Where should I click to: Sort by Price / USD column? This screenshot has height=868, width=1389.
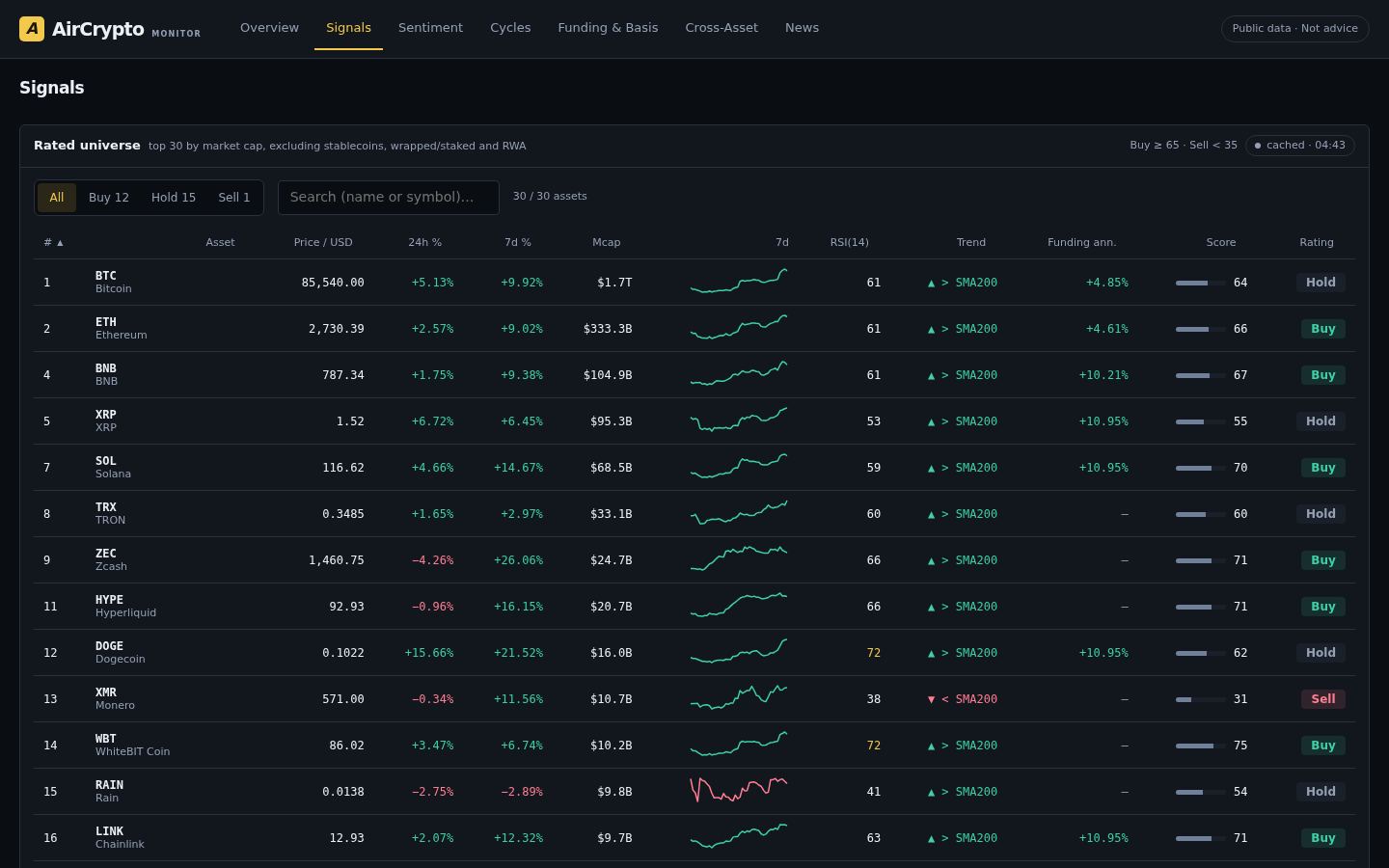[x=323, y=242]
